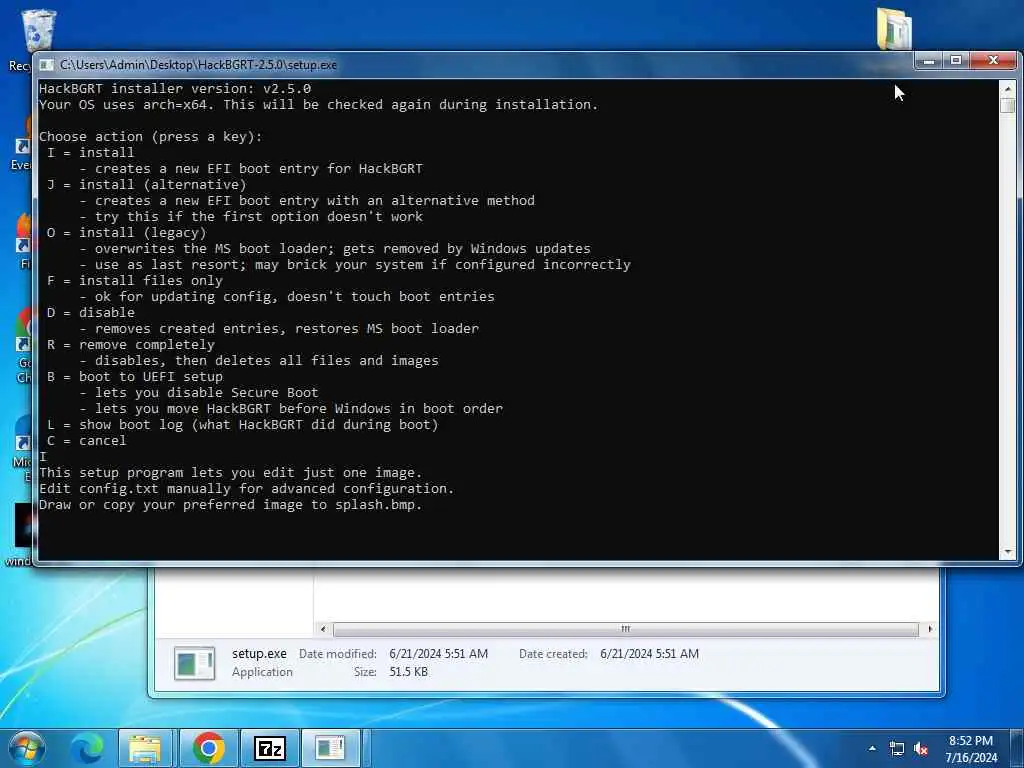1024x768 pixels.
Task: Click the 'R = remove completely' line
Action: coord(130,344)
